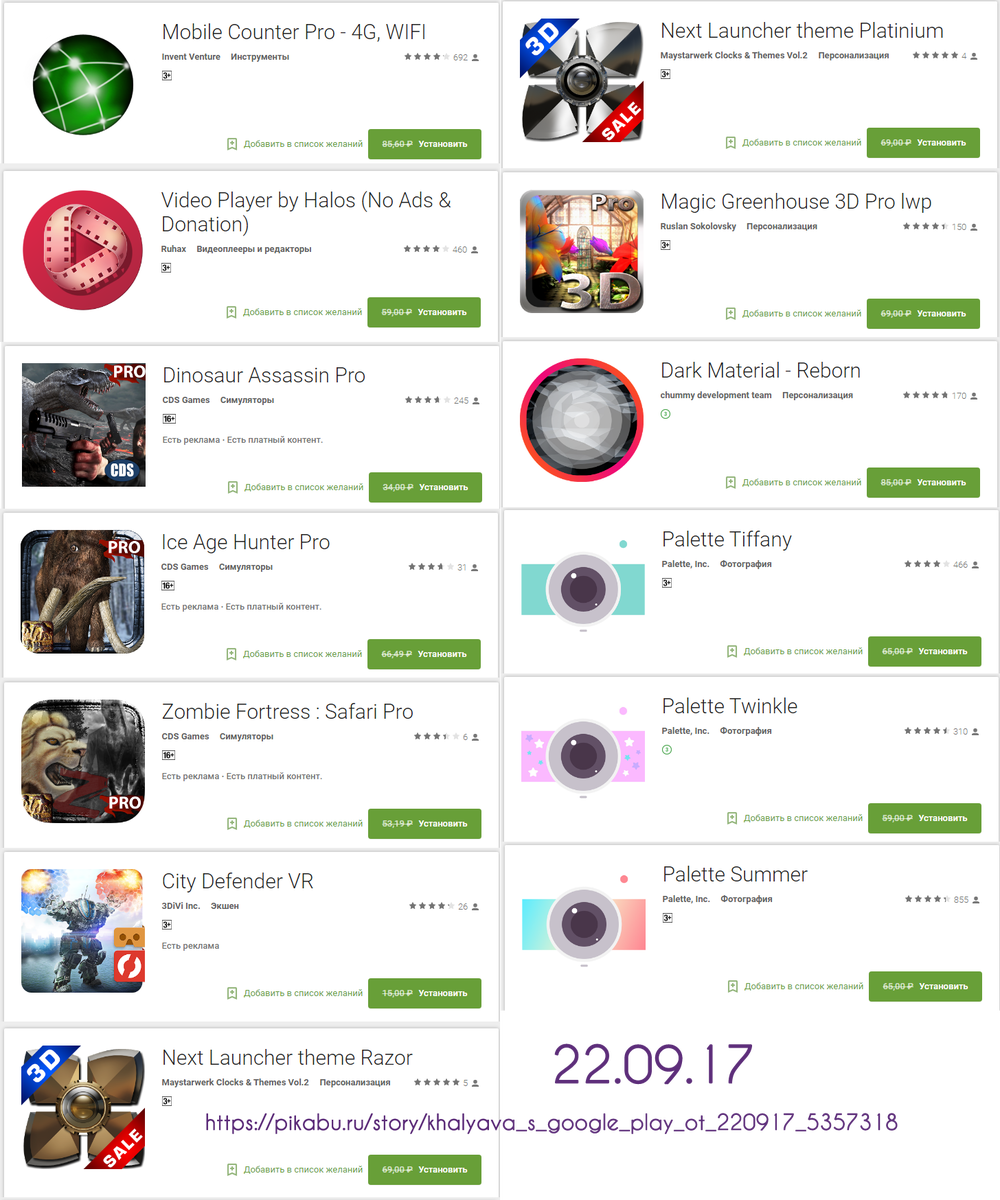1000x1200 pixels.
Task: Add Dark Material - Reborn to wishlist
Action: click(793, 482)
